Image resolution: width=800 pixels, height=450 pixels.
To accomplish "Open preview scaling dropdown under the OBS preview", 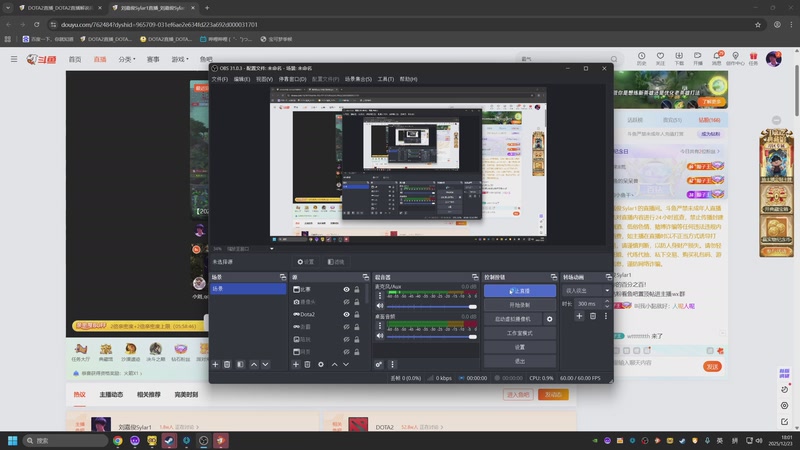I will click(271, 249).
